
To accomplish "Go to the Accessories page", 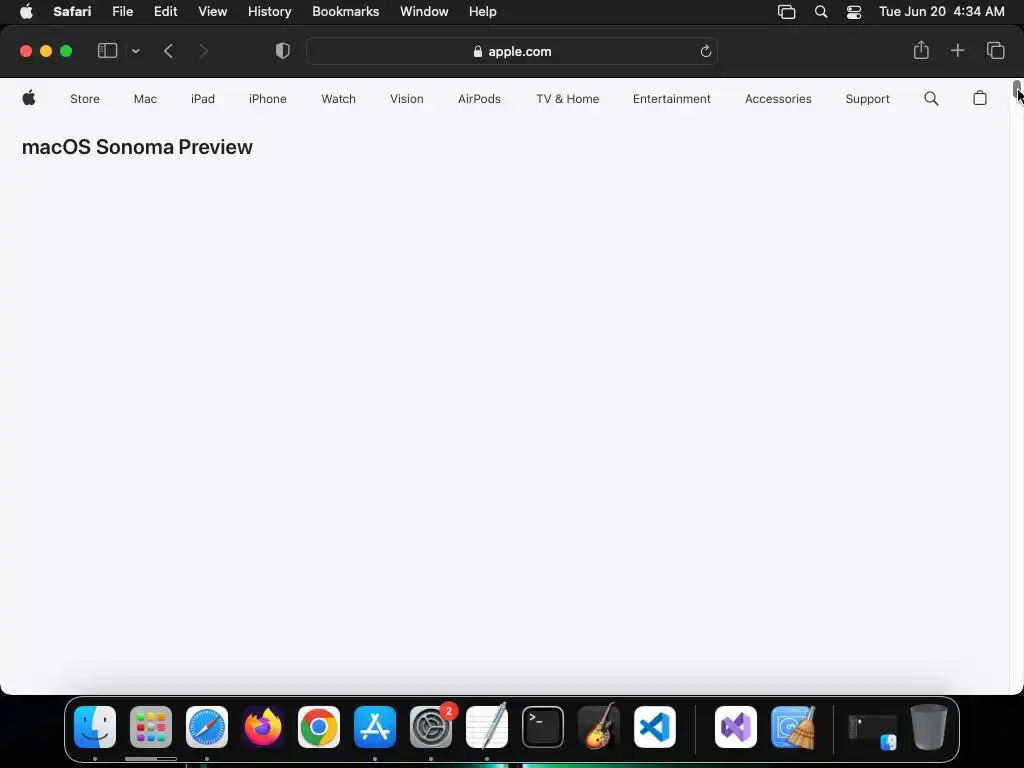I will 778,99.
